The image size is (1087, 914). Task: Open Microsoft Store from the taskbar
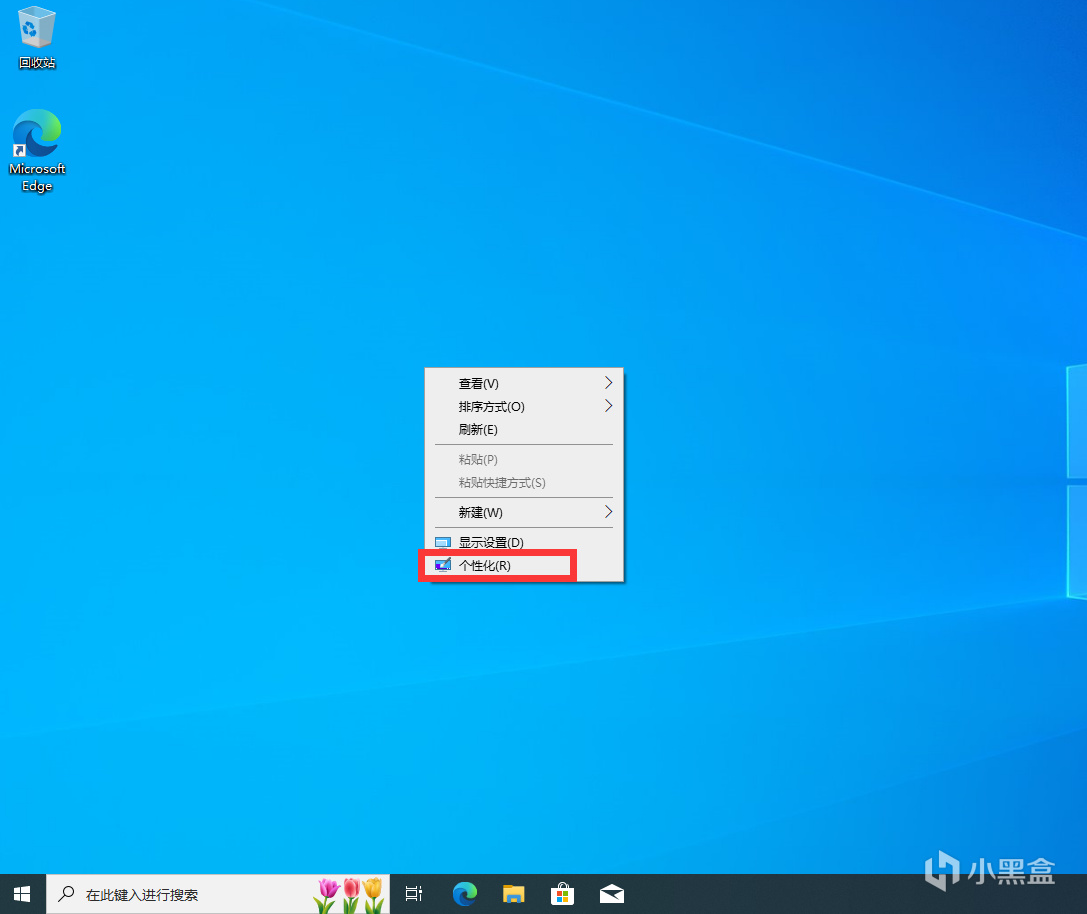562,895
